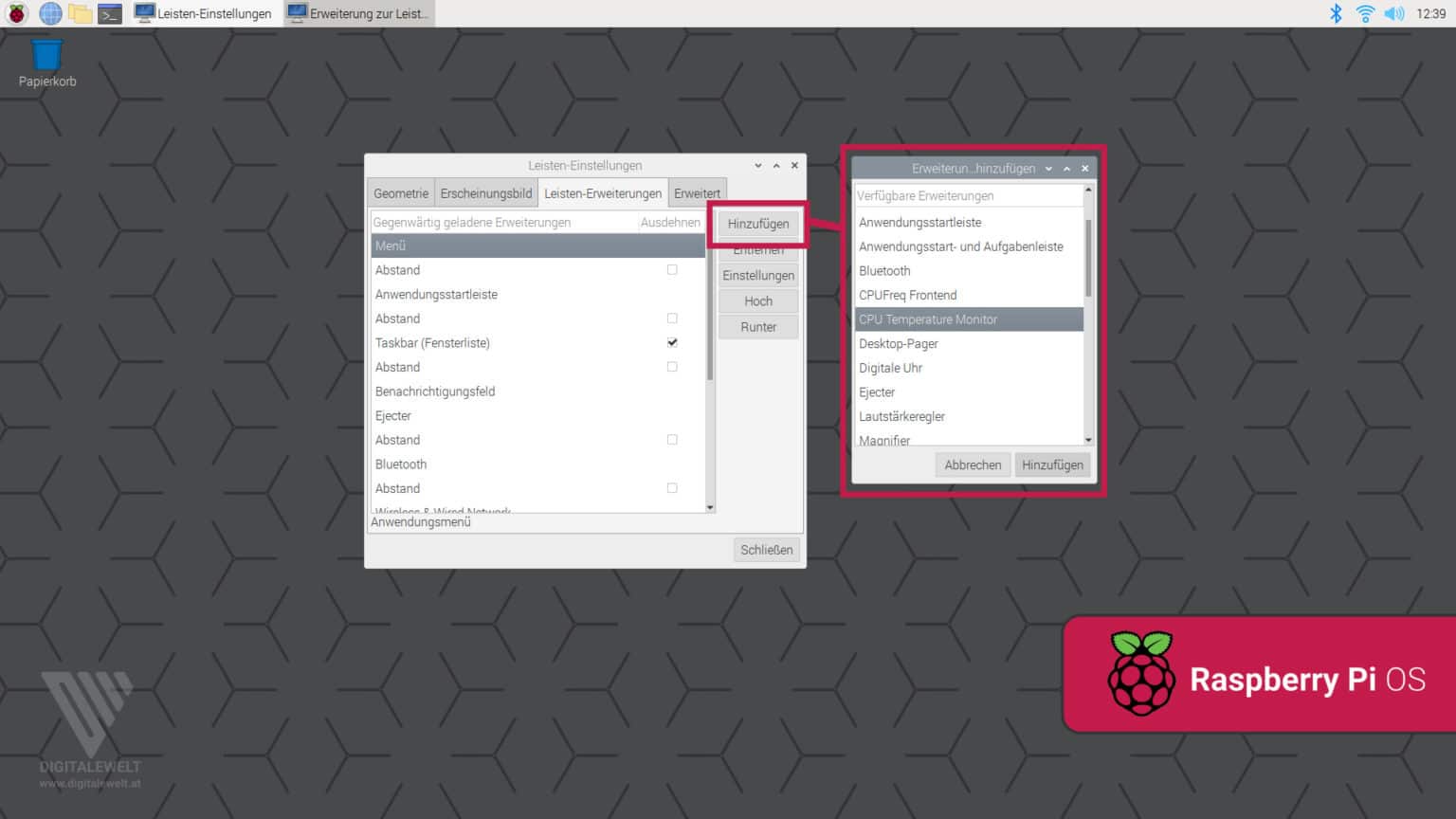Open the Raspberry Pi main menu
Screen dimensions: 1456x819
pyautogui.click(x=17, y=13)
